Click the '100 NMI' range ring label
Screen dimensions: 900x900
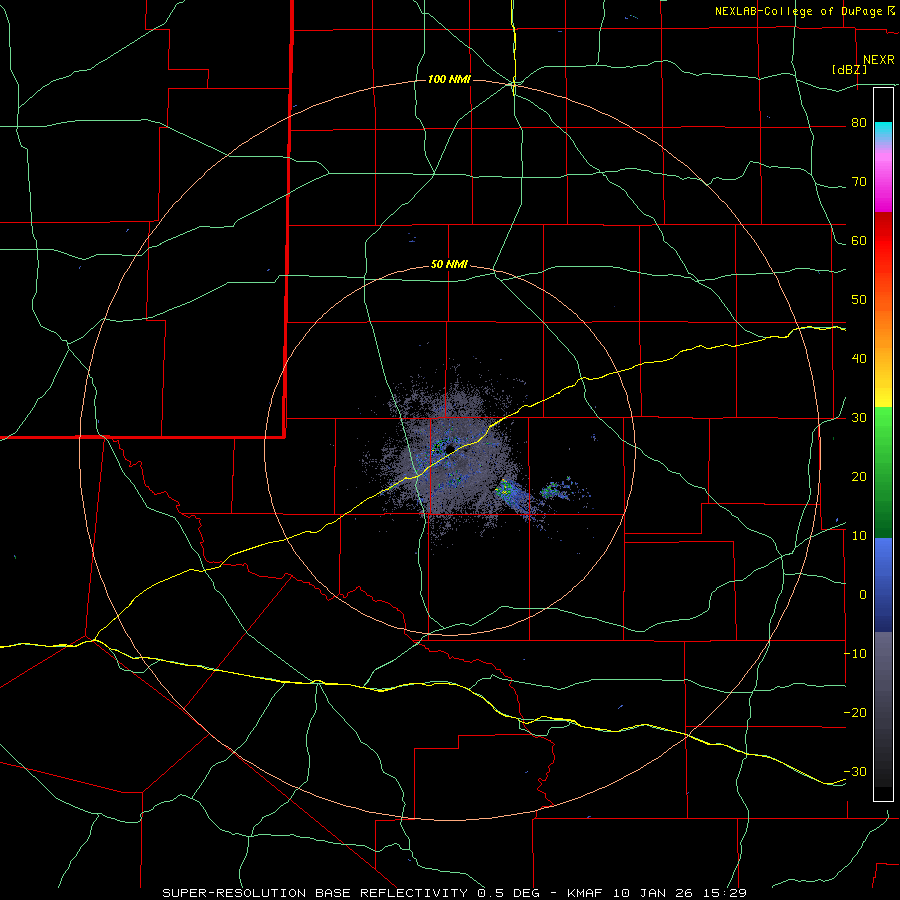click(x=449, y=79)
